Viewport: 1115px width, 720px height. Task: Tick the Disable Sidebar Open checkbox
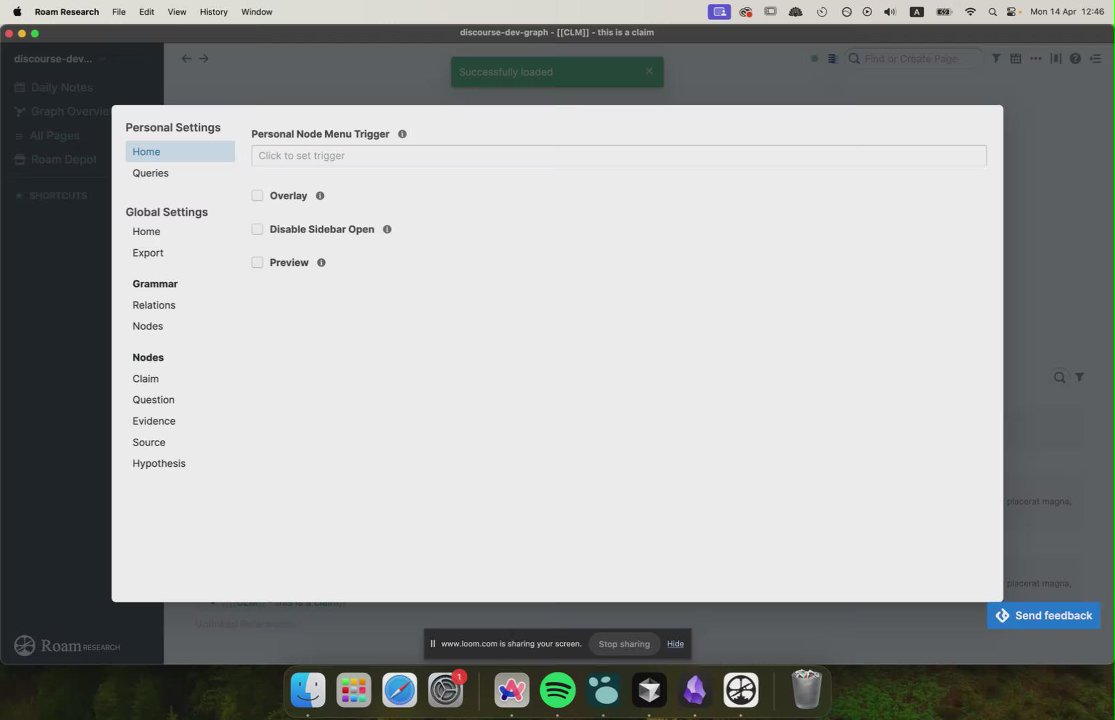click(257, 229)
